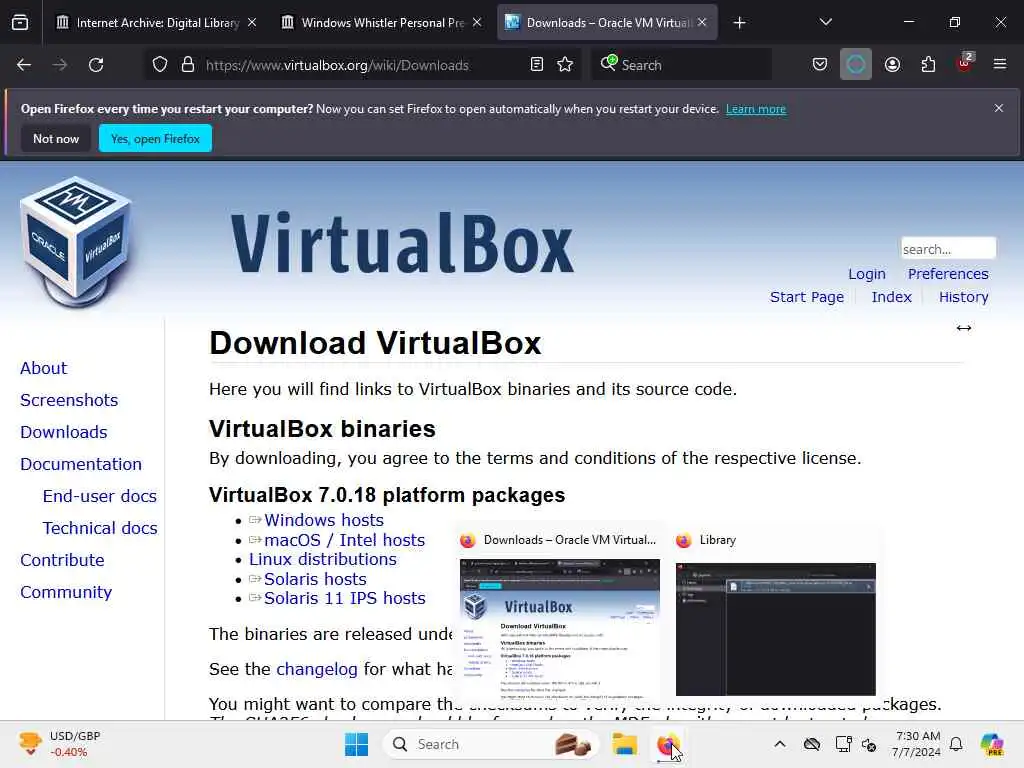Screen dimensions: 1024x768
Task: Close the Windows Whistler tab
Action: pyautogui.click(x=477, y=22)
